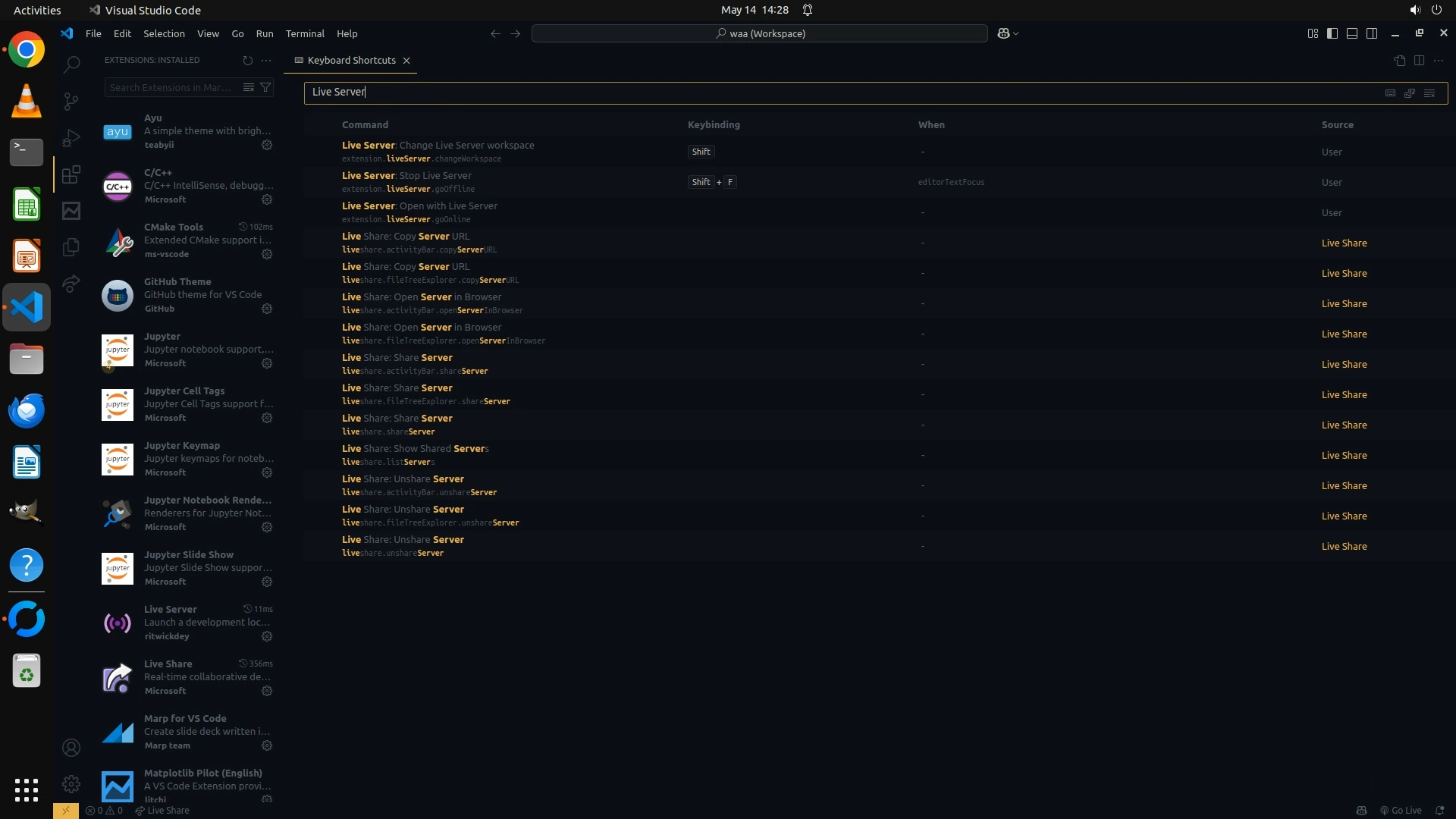Clear the keybindings search input

coord(1429,93)
